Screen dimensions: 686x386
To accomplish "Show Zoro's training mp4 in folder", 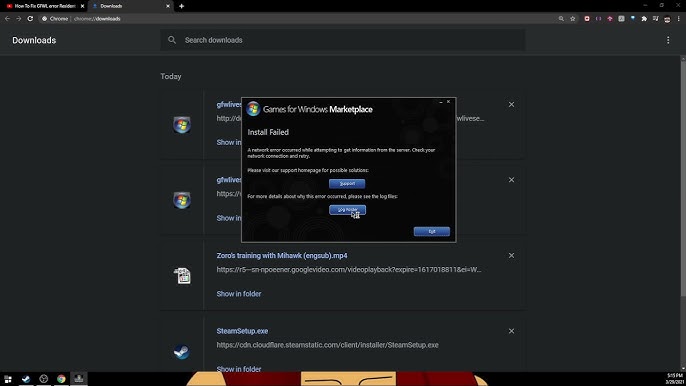I will click(x=239, y=294).
